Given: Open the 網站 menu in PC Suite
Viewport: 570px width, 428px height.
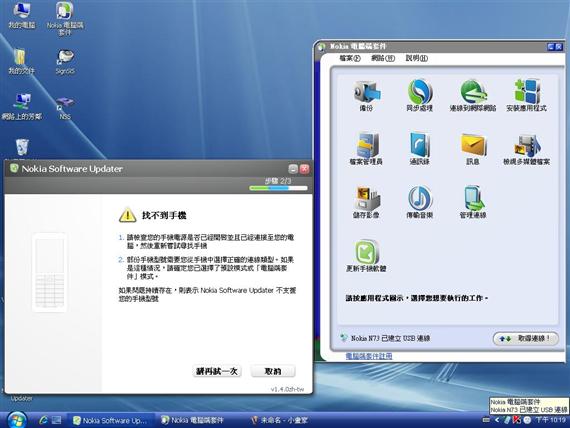Looking at the screenshot, I should (x=383, y=58).
